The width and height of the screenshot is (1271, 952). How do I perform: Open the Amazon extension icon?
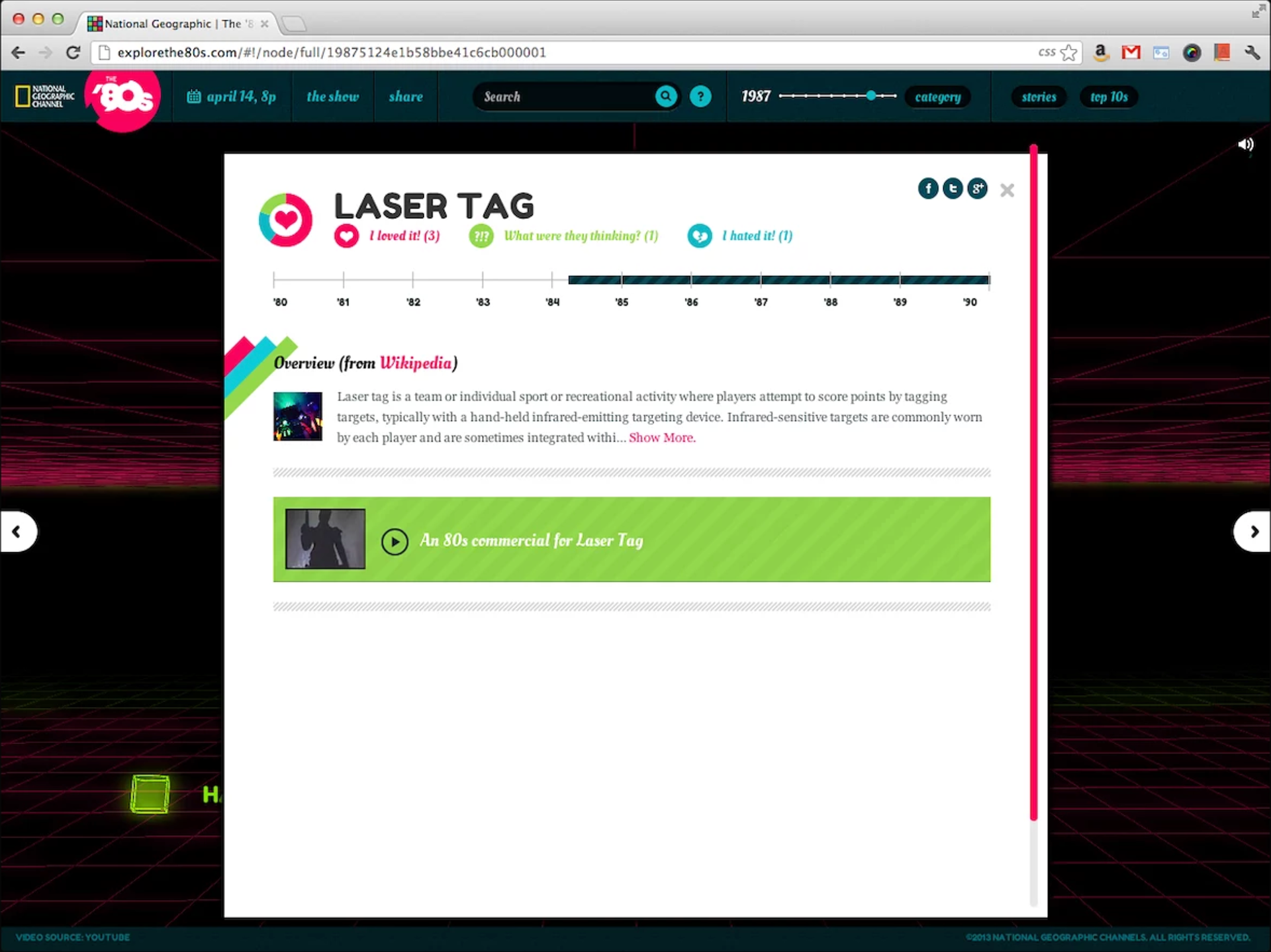pos(1101,52)
